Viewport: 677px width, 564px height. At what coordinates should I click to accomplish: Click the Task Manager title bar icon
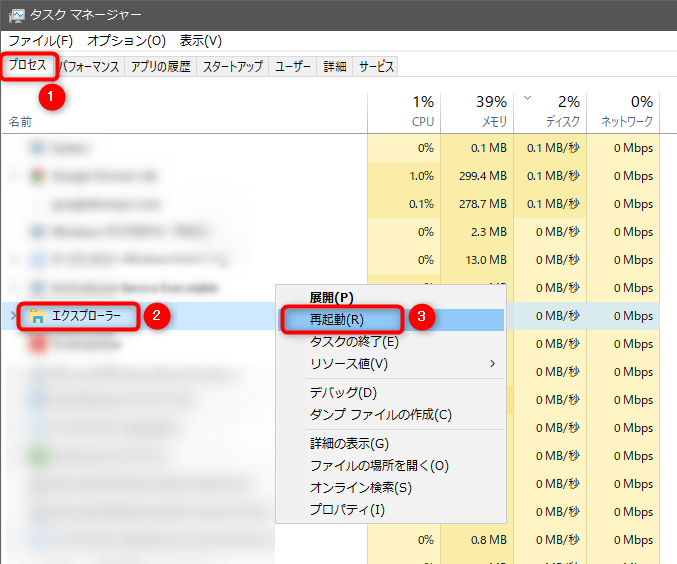tap(16, 16)
